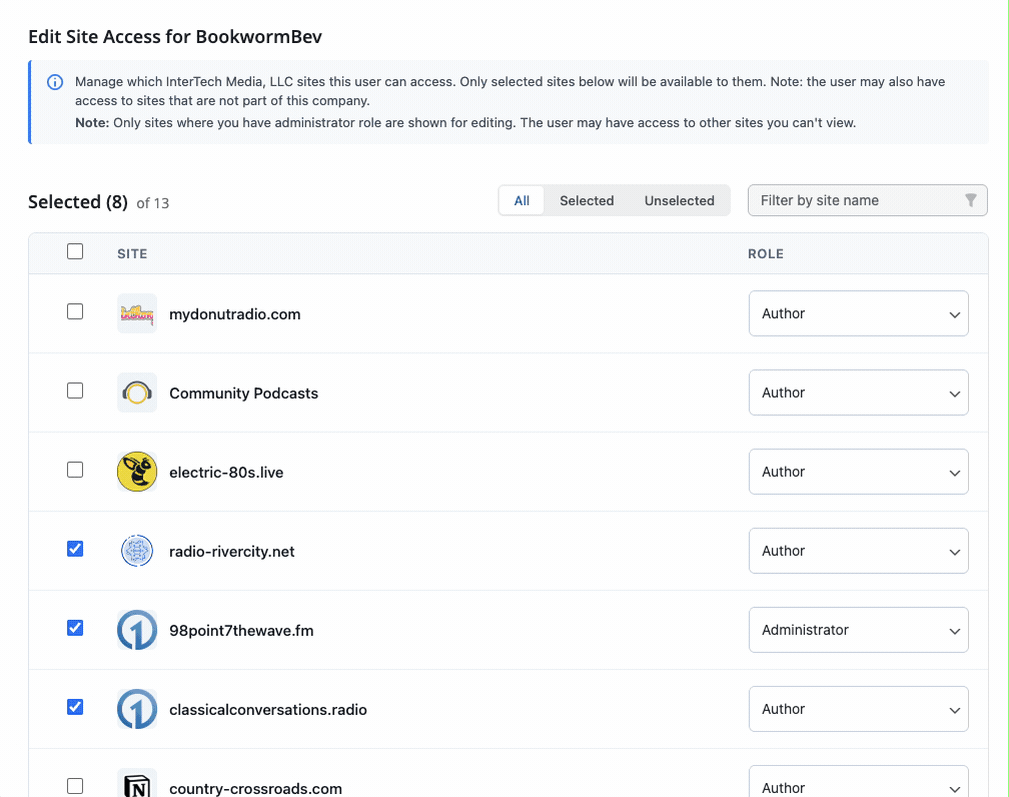Click the filter funnel icon
This screenshot has width=1009, height=797.
click(x=970, y=201)
